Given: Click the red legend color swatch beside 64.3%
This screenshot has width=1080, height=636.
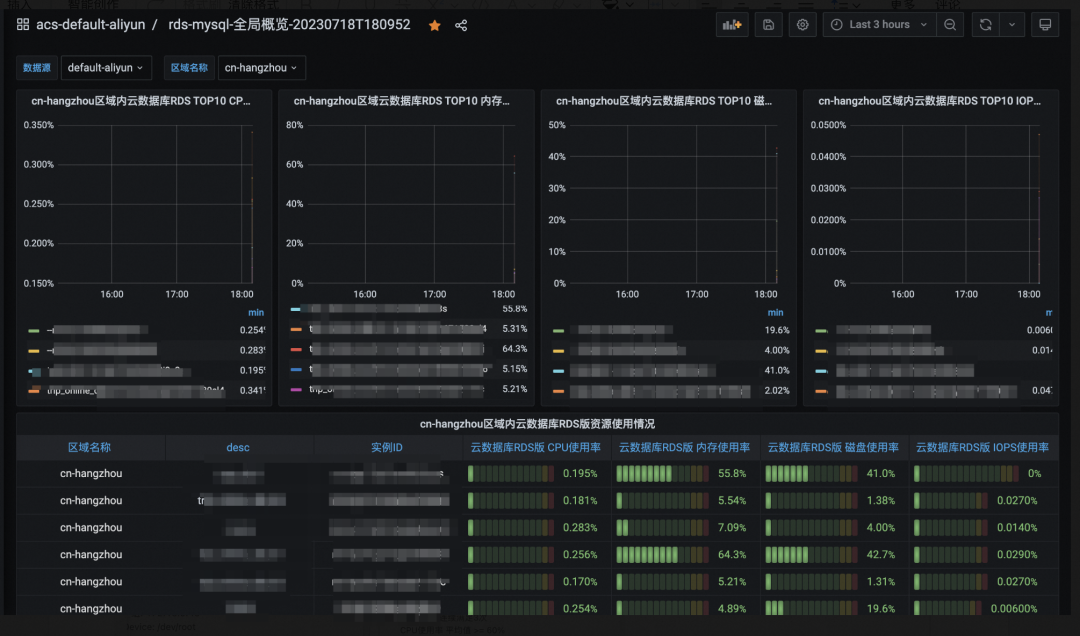Looking at the screenshot, I should coord(296,349).
